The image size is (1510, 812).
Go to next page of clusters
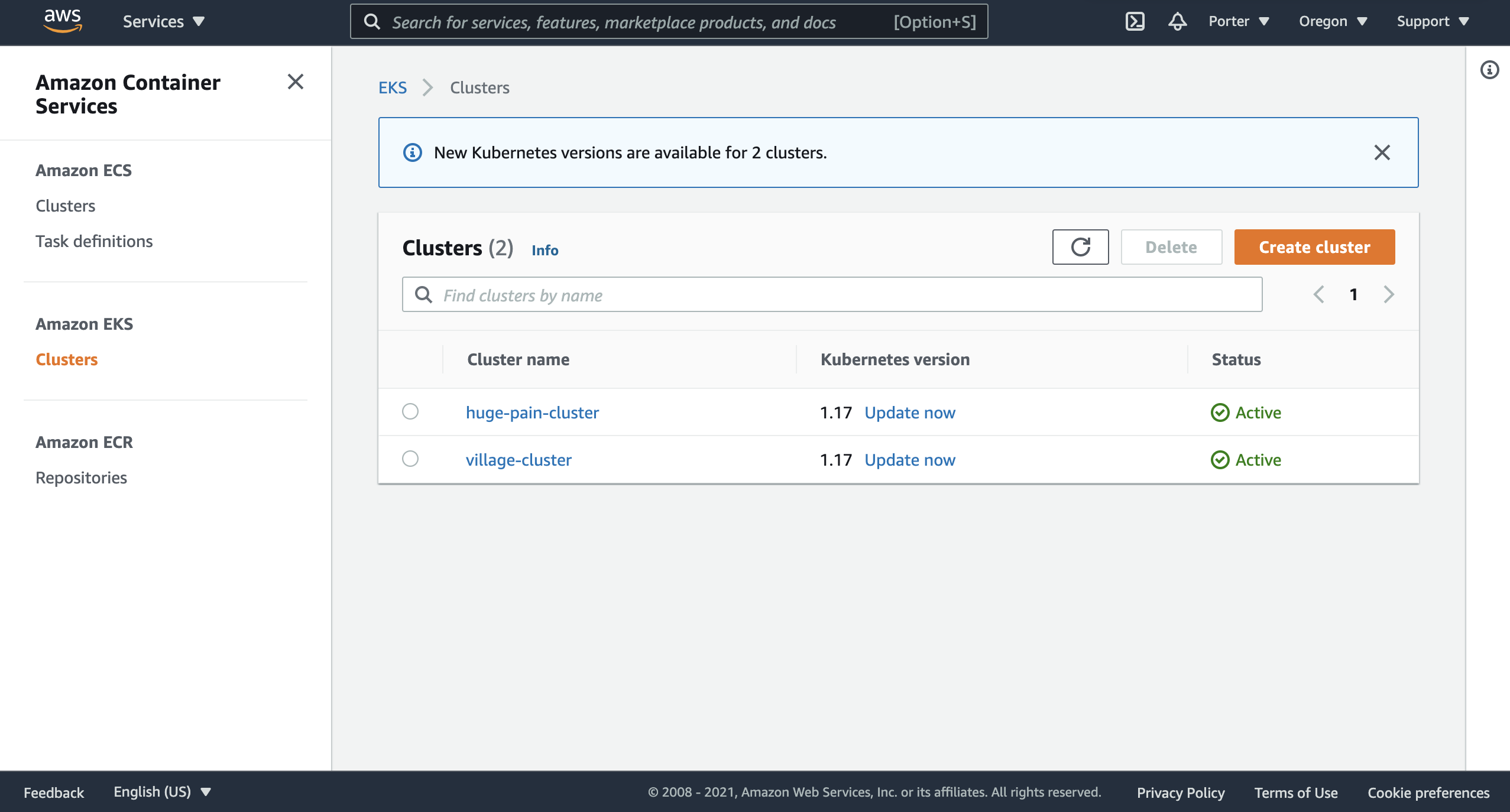pyautogui.click(x=1389, y=294)
